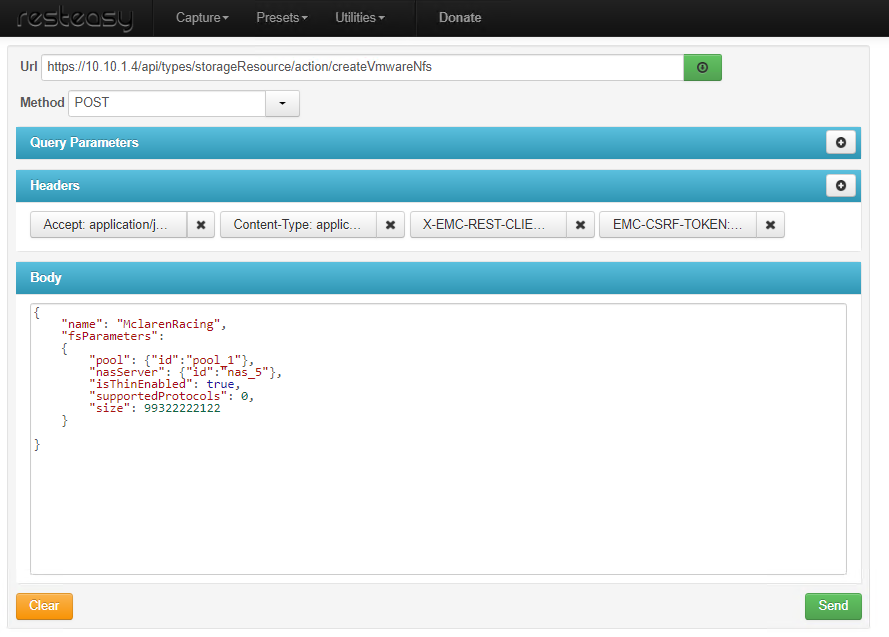Remove the Accept header

point(201,225)
